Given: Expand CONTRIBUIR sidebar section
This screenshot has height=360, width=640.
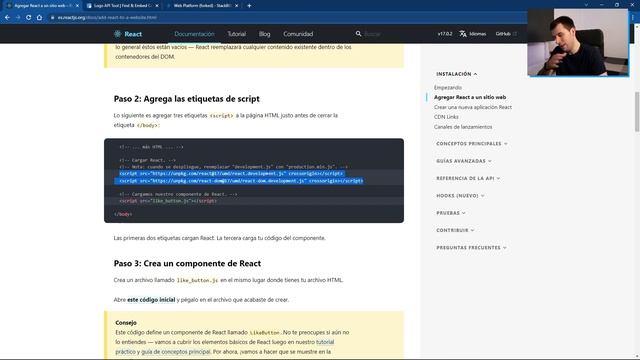Looking at the screenshot, I should pos(455,230).
